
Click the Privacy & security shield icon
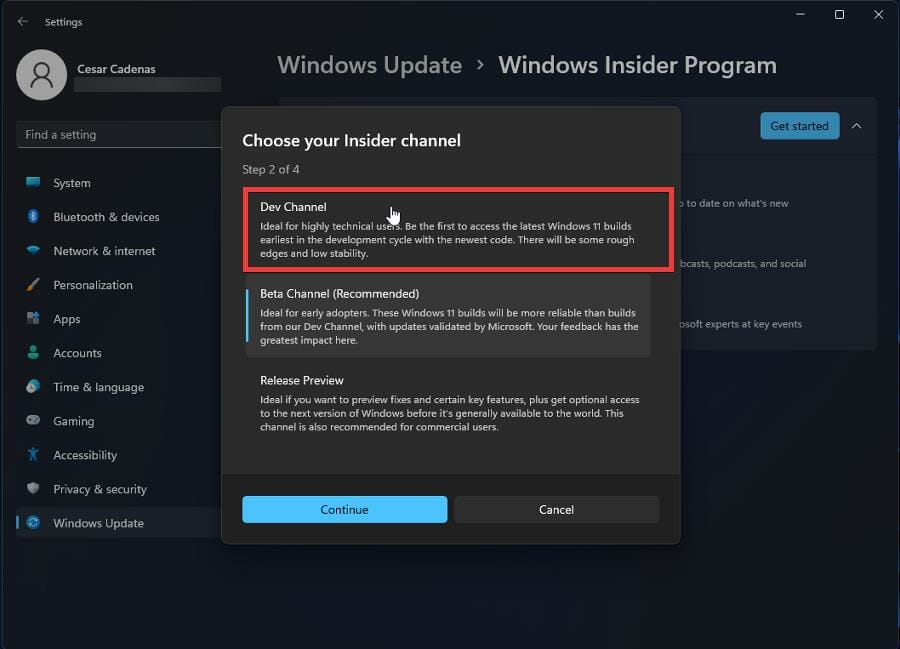[x=33, y=488]
